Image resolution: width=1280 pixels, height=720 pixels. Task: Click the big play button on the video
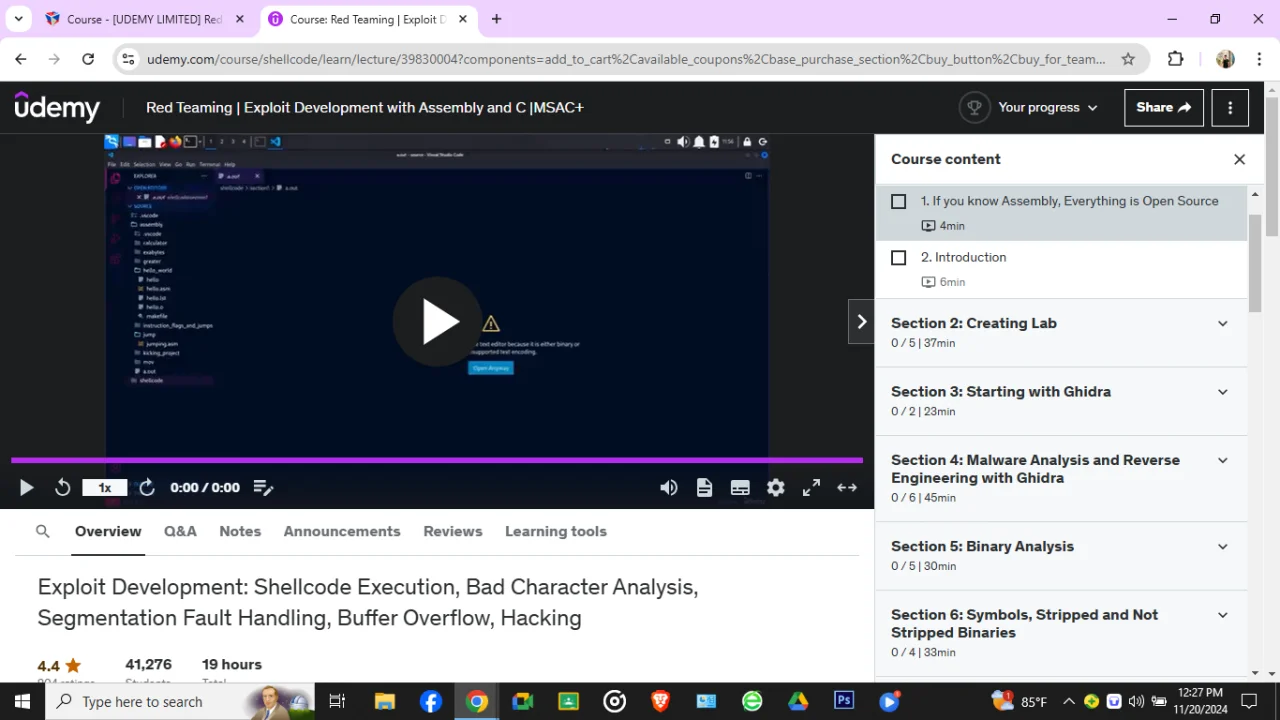point(437,322)
